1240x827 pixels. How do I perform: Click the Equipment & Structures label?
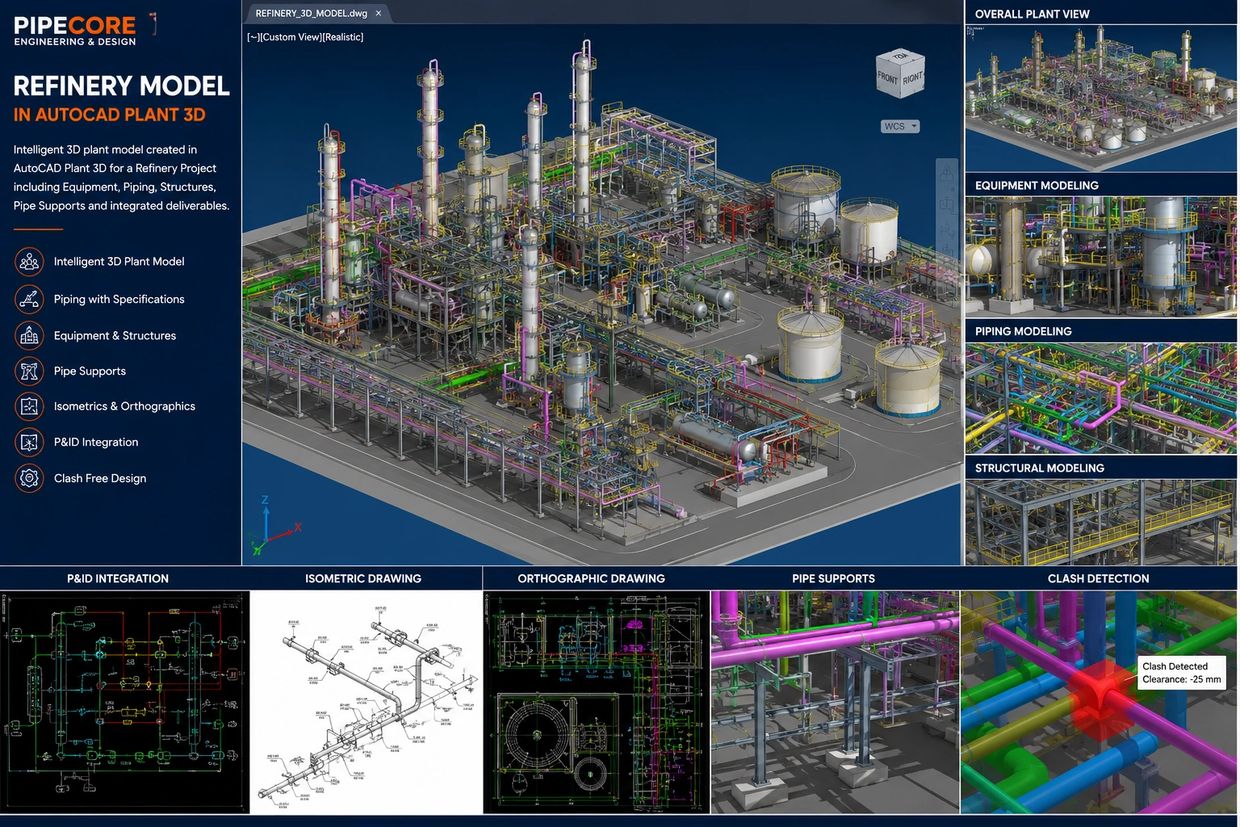[x=115, y=336]
